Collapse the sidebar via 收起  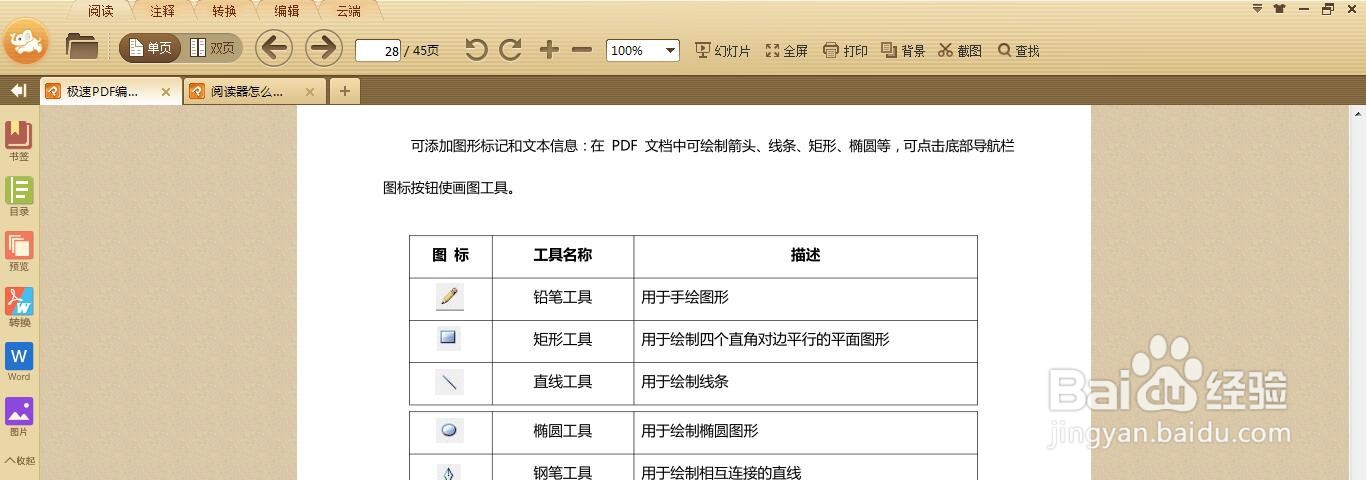point(19,461)
